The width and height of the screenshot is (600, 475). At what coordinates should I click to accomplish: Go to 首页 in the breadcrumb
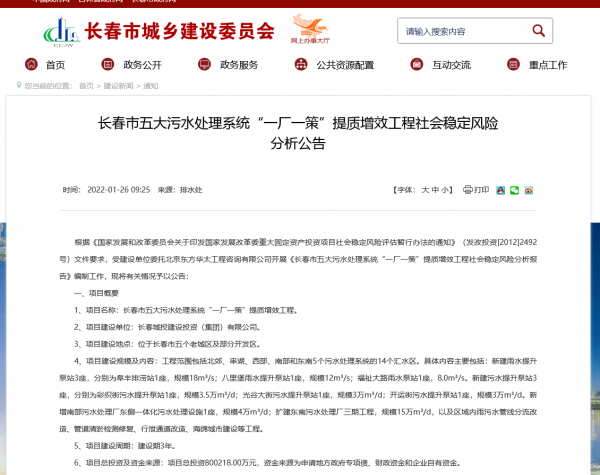86,86
